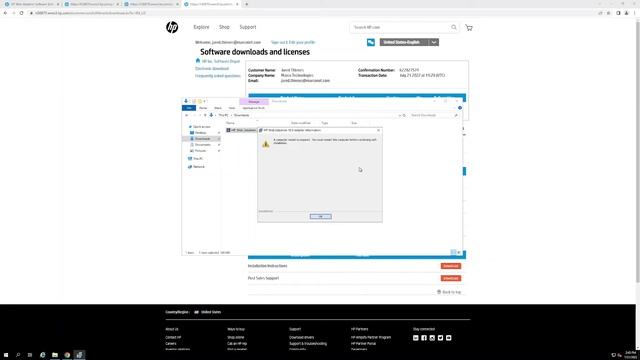Open the Frequently asked questions link

tap(218, 76)
